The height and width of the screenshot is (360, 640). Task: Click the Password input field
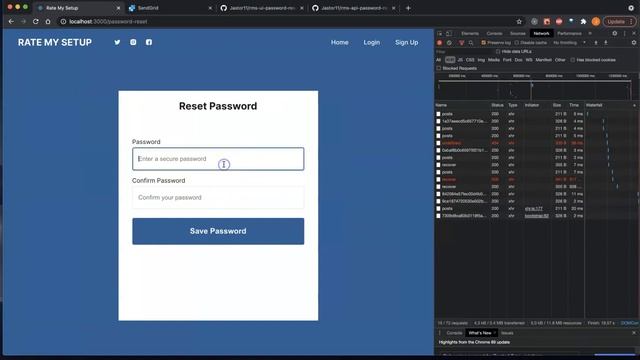[x=218, y=159]
